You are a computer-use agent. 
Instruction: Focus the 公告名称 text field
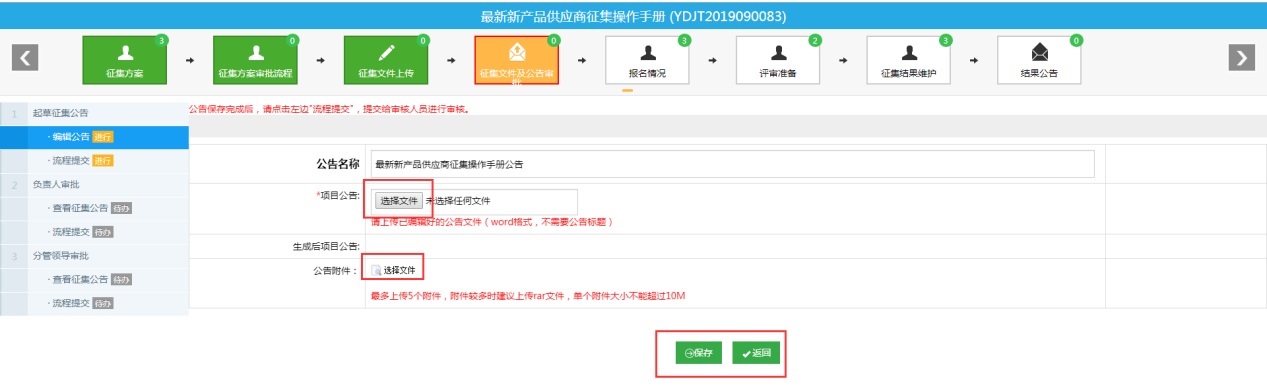(x=732, y=164)
